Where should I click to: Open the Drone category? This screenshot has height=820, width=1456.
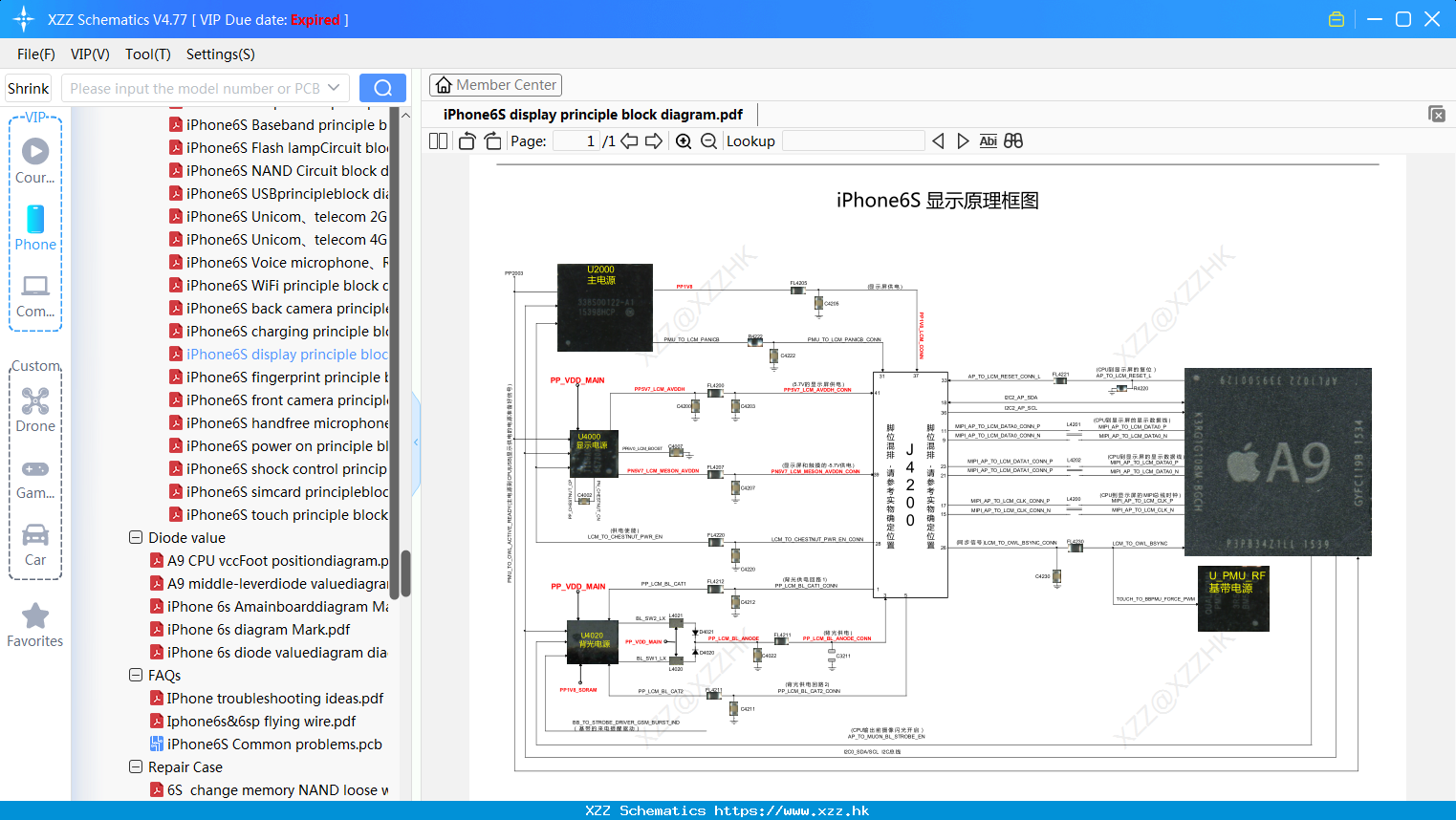click(35, 410)
